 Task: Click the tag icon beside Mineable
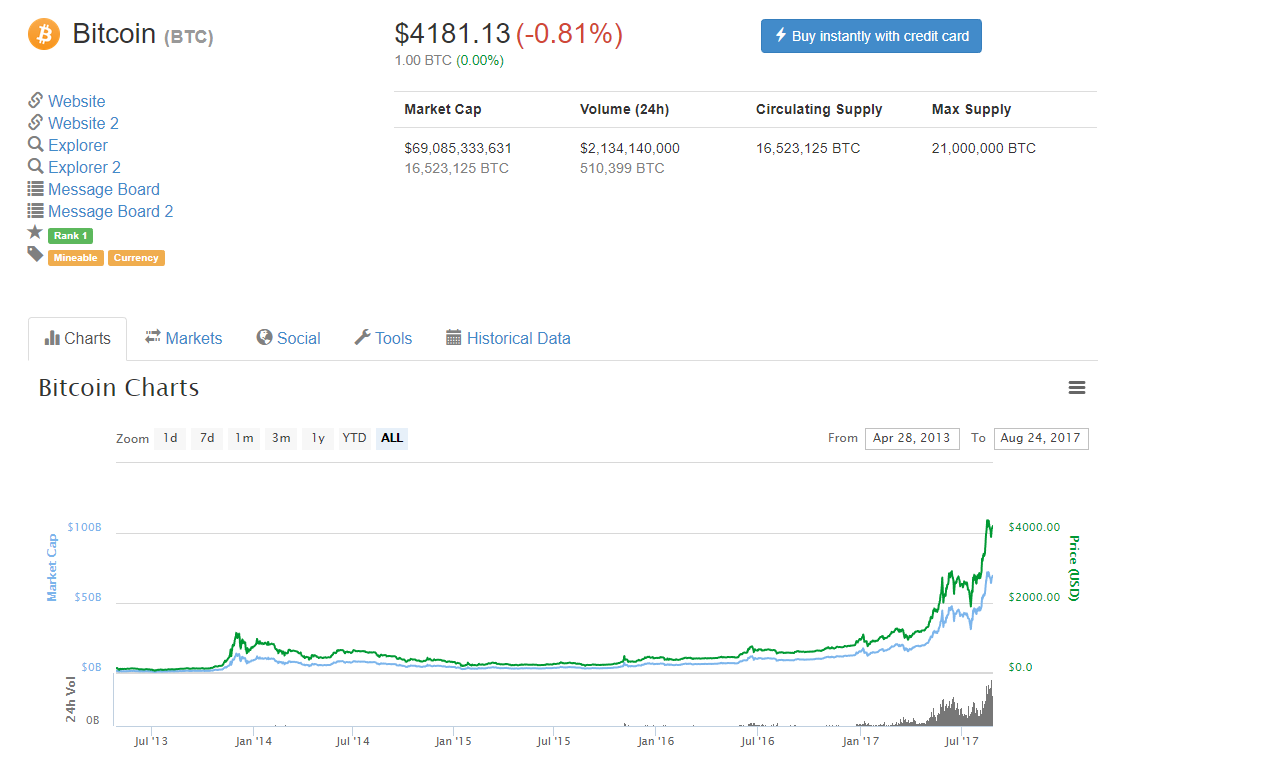pyautogui.click(x=35, y=255)
